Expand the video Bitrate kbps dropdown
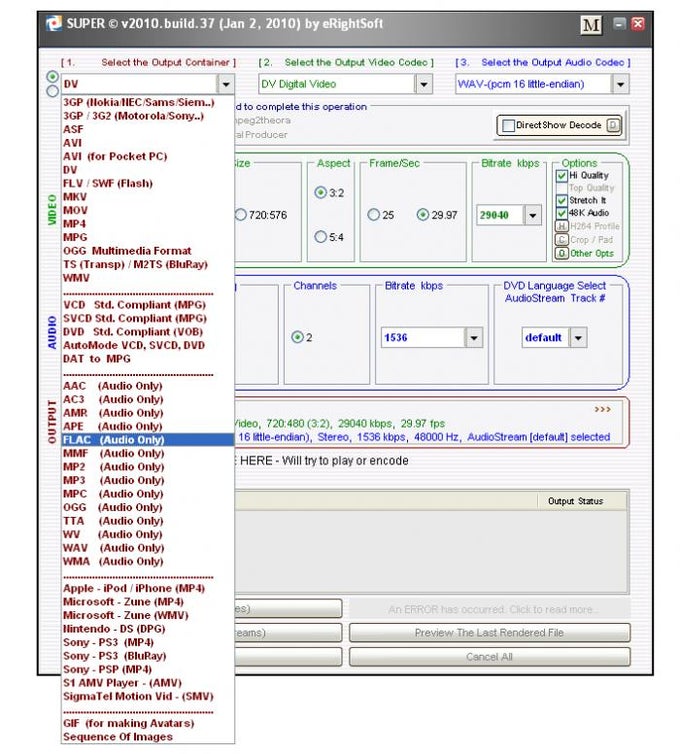Screen dimensions: 680x754 [x=532, y=215]
